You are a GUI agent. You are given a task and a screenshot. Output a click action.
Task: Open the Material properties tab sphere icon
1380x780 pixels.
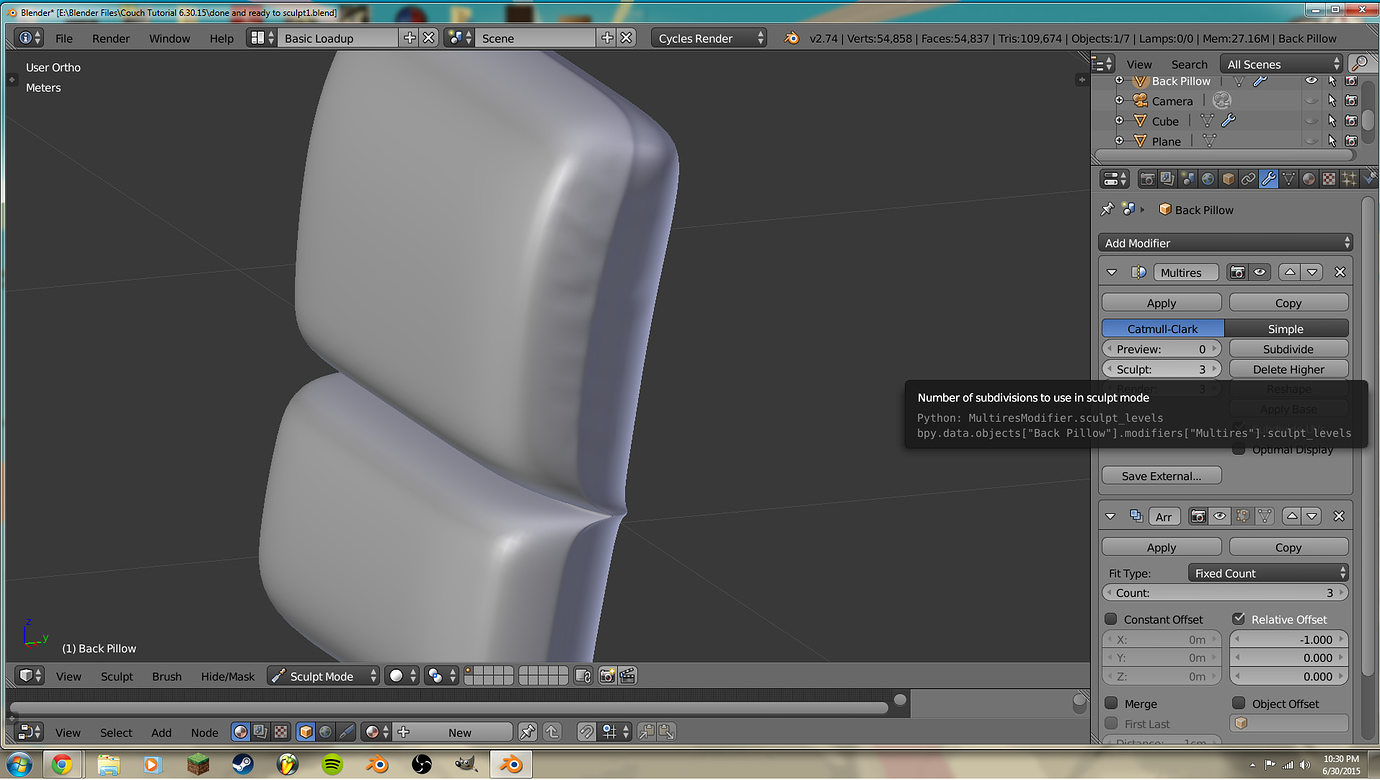[1308, 179]
